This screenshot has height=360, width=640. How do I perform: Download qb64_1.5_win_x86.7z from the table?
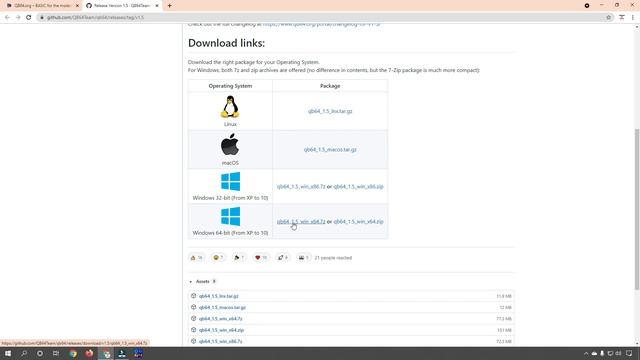coord(301,187)
